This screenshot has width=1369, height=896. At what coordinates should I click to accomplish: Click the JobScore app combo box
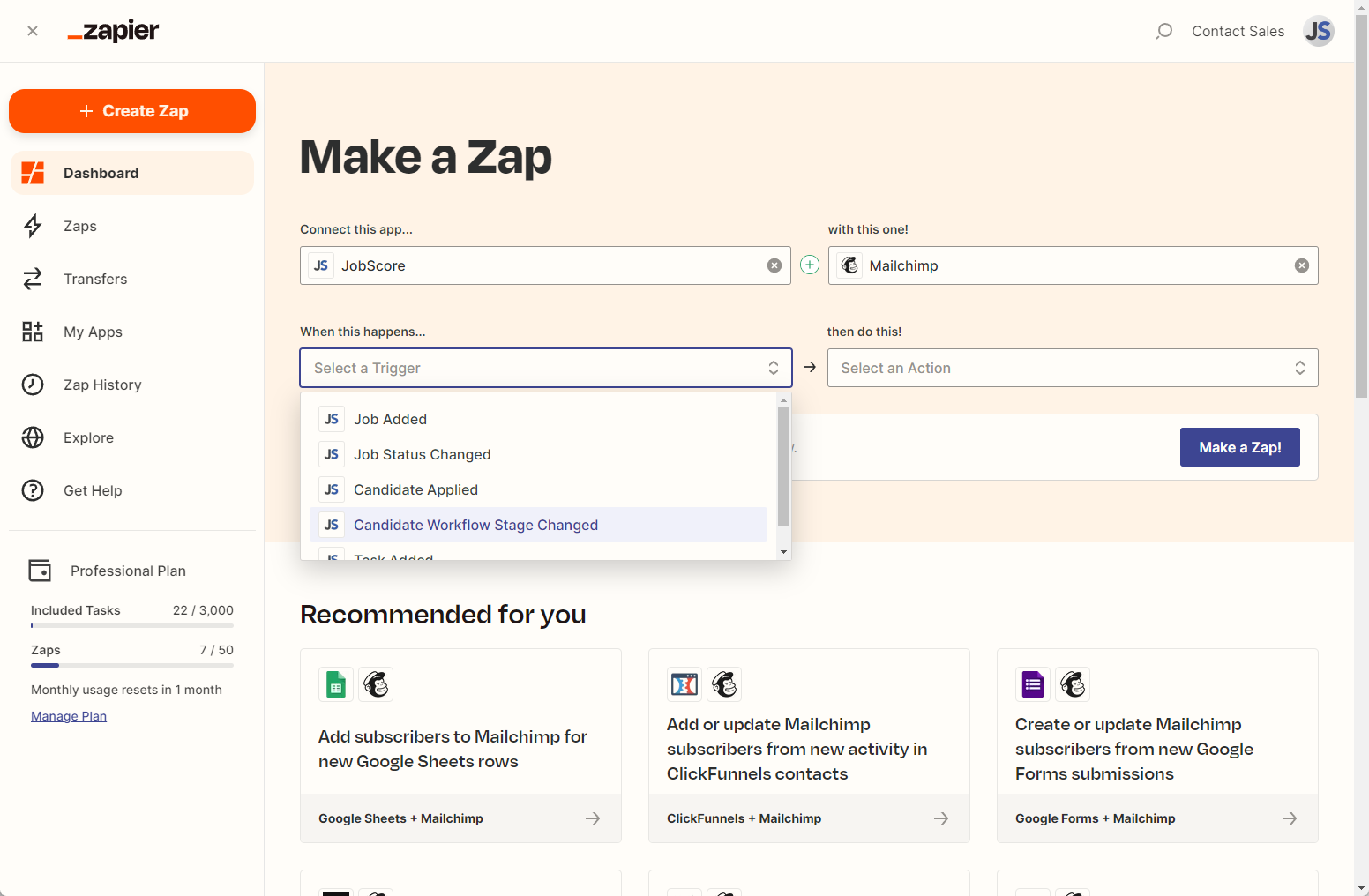[x=545, y=265]
